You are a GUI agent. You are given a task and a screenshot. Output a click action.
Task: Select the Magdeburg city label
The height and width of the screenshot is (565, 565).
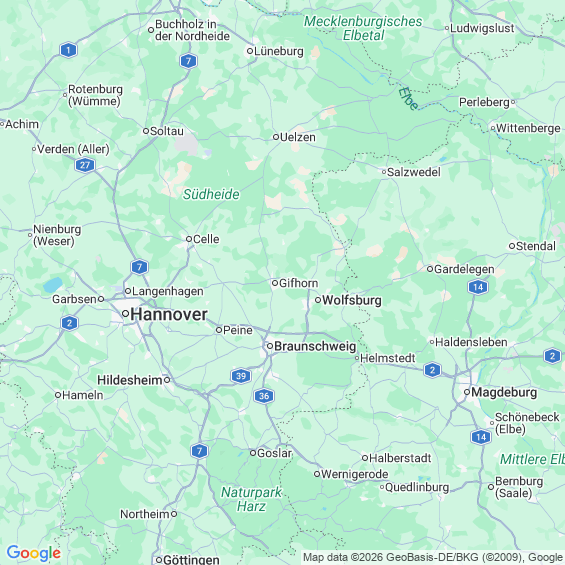point(504,392)
